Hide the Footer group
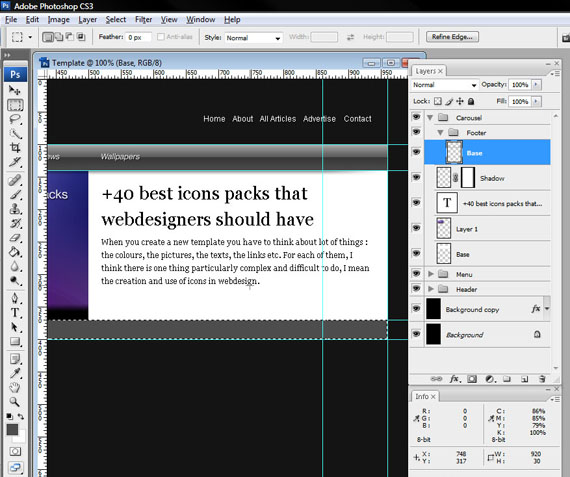570x477 pixels. (x=416, y=132)
